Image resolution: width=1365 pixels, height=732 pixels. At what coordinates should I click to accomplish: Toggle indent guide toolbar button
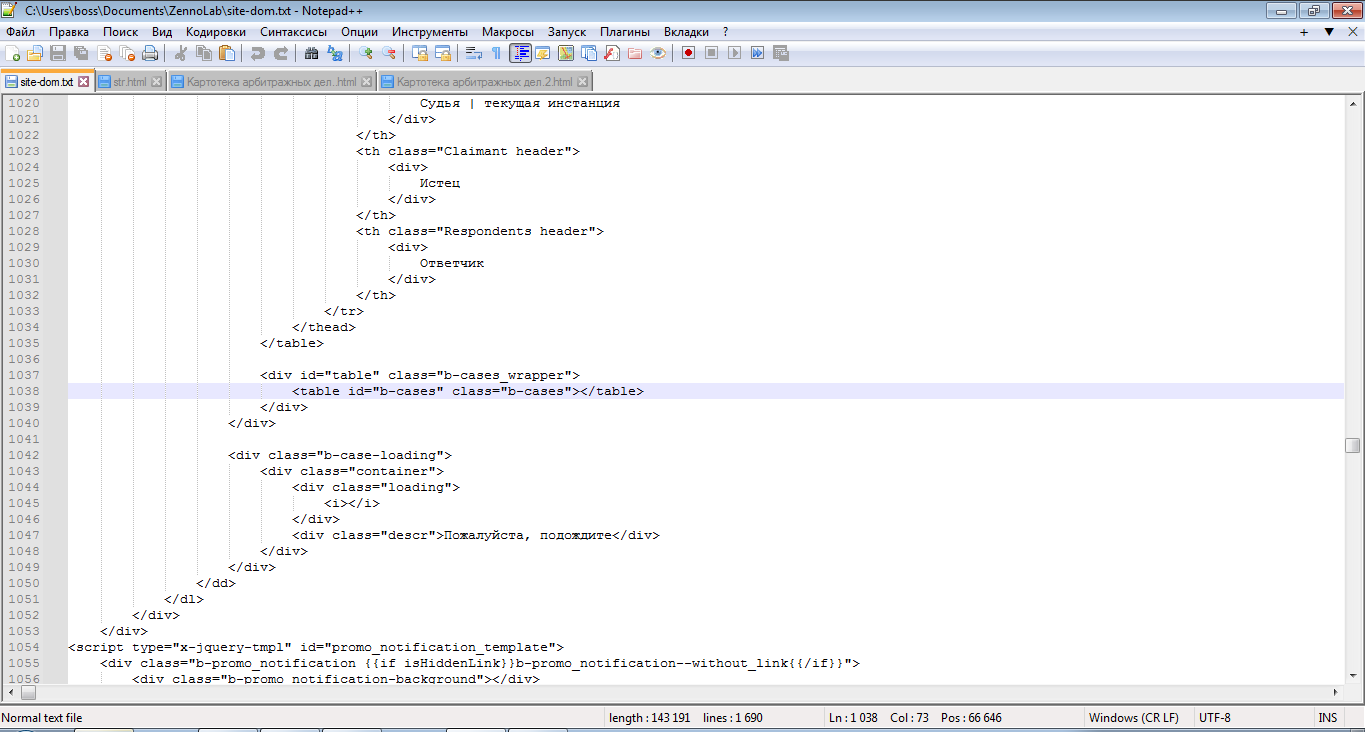click(x=520, y=53)
